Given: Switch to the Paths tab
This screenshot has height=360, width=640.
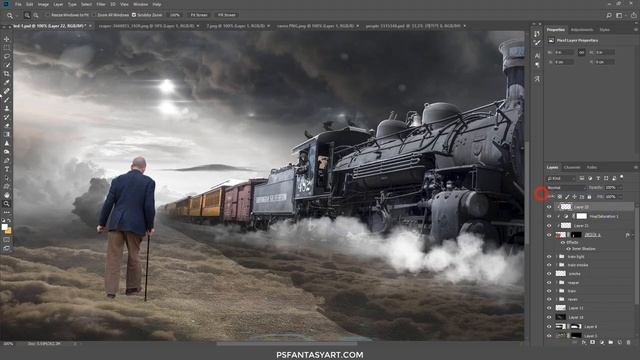Looking at the screenshot, I should click(591, 167).
